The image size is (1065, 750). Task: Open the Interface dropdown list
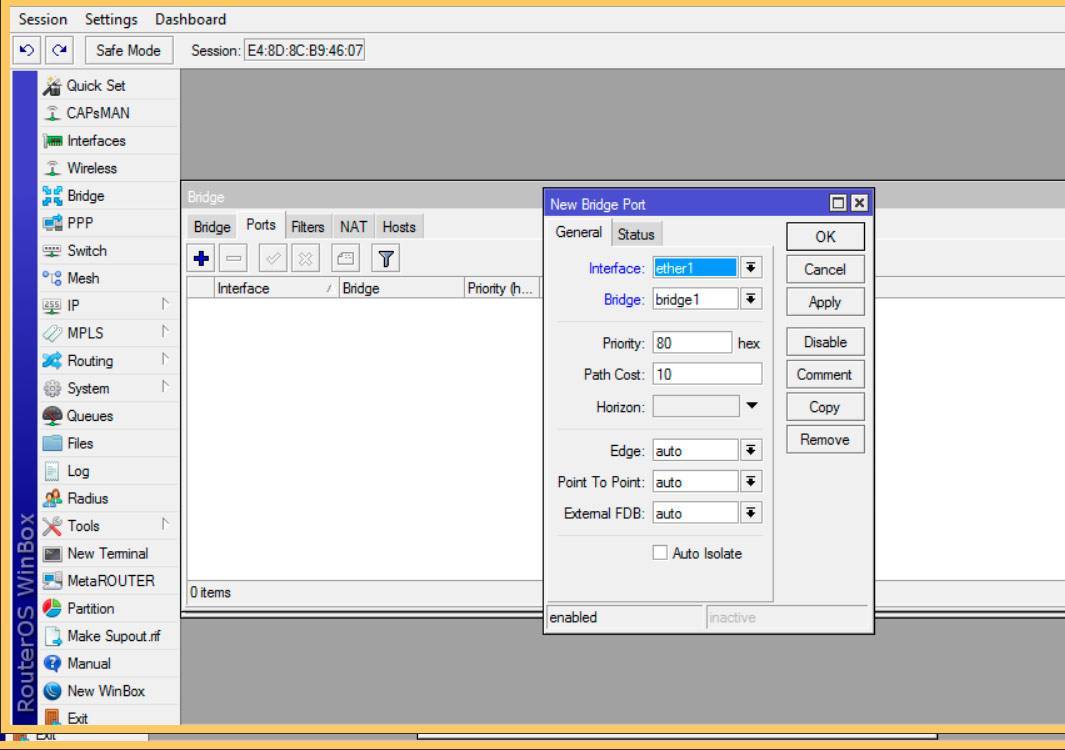tap(751, 268)
